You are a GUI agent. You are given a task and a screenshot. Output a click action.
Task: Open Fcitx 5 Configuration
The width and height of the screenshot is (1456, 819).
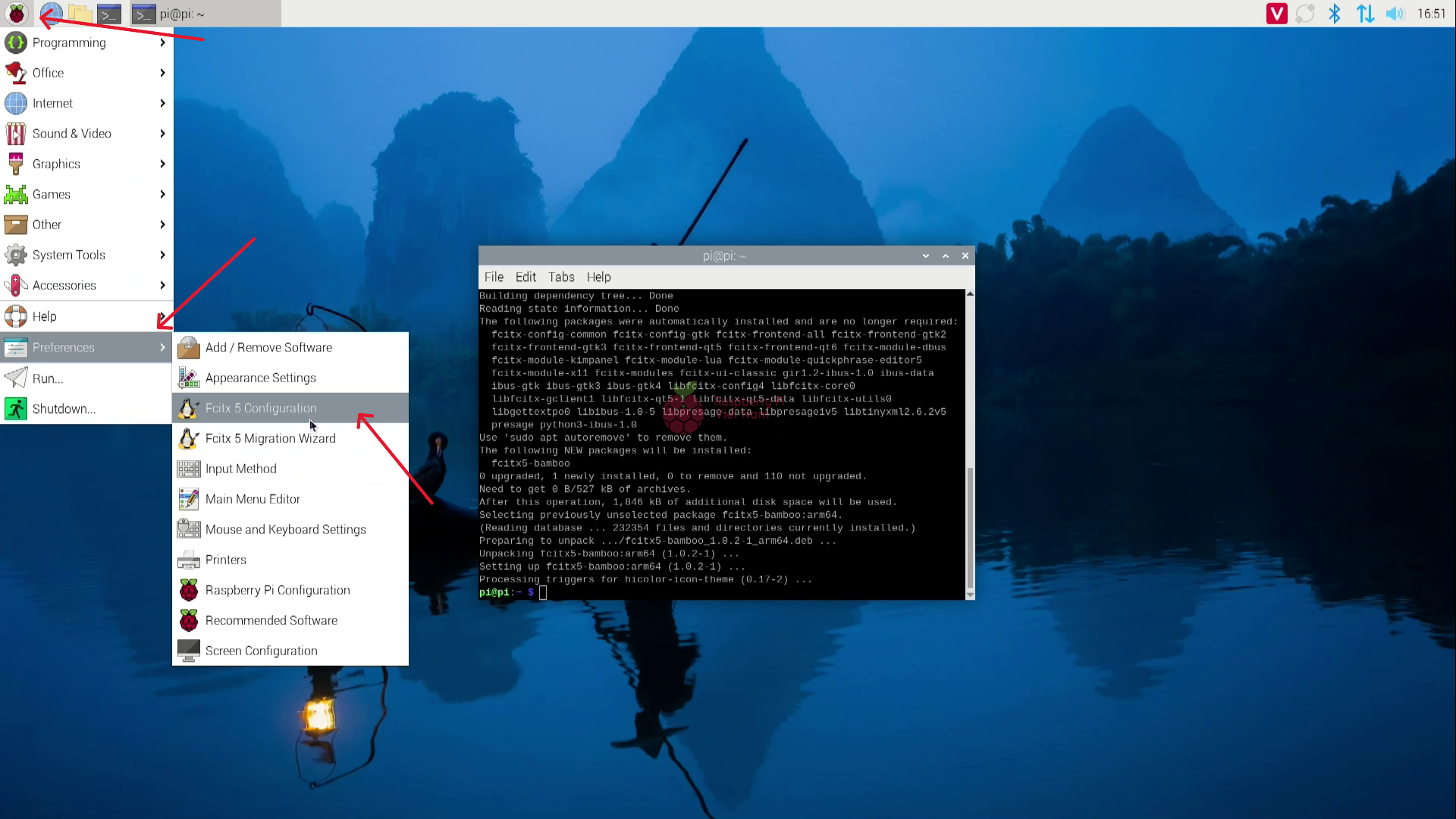click(261, 408)
